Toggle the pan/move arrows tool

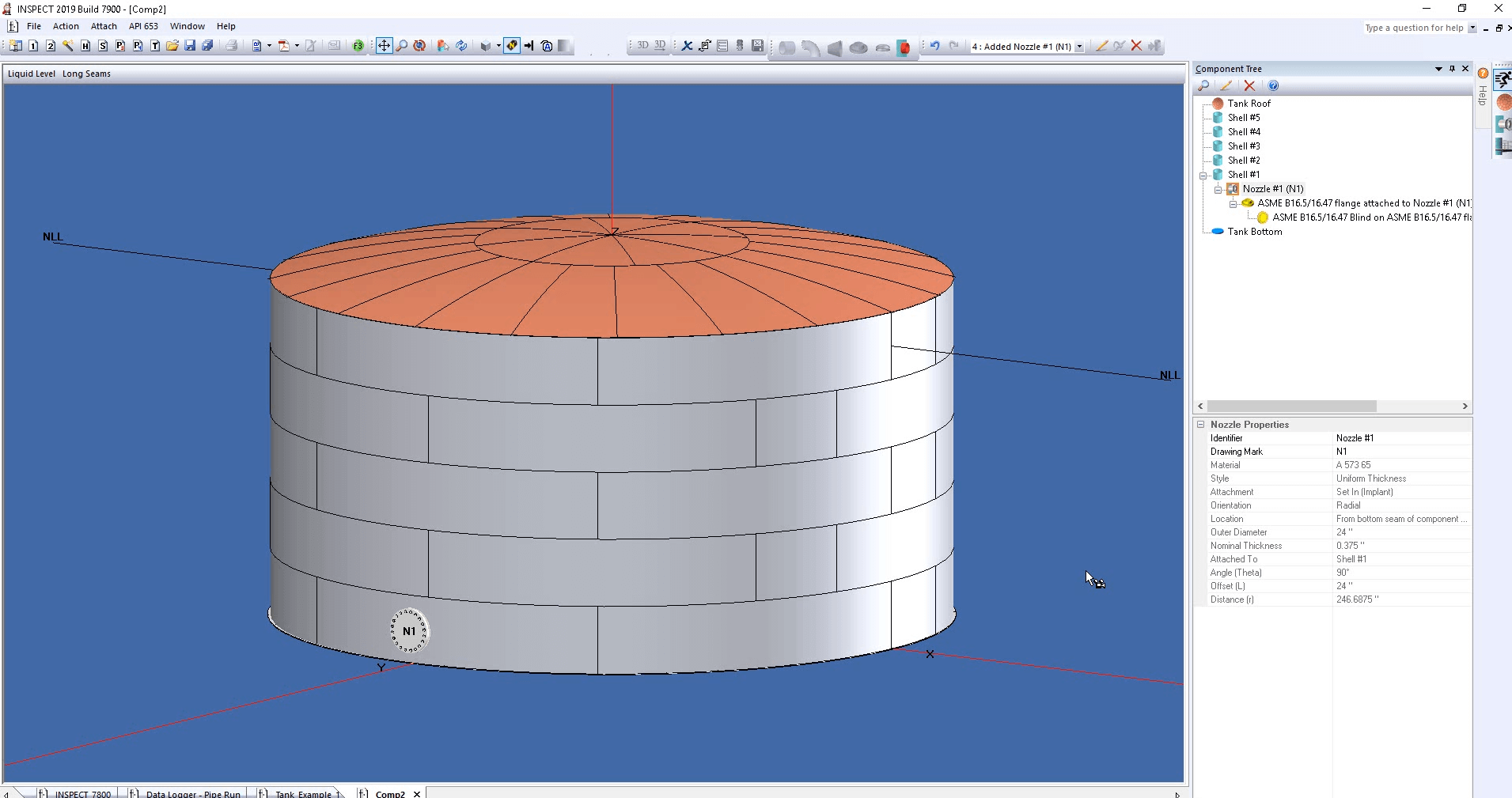point(384,46)
